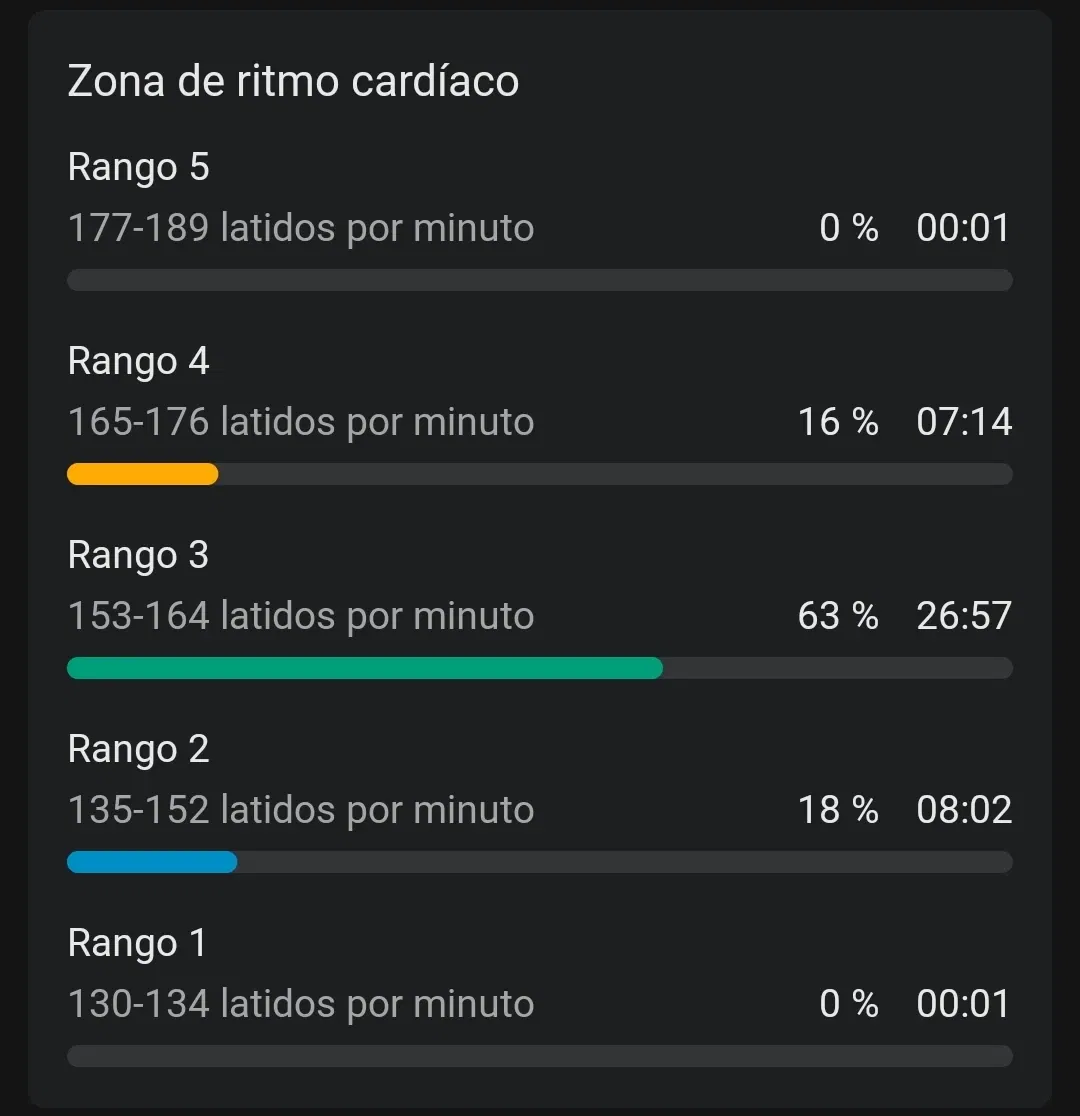The height and width of the screenshot is (1116, 1080).
Task: Click the 16 % value
Action: [x=838, y=421]
